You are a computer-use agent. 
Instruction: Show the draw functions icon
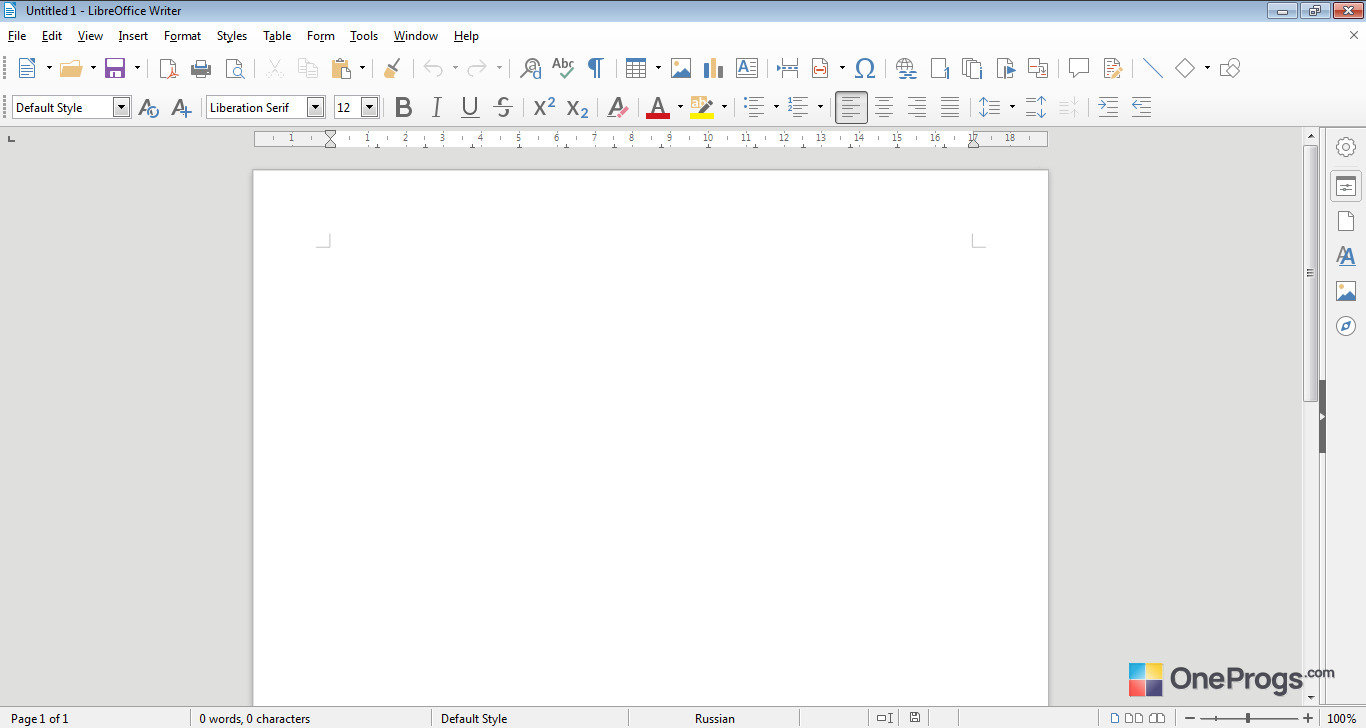click(x=1230, y=68)
